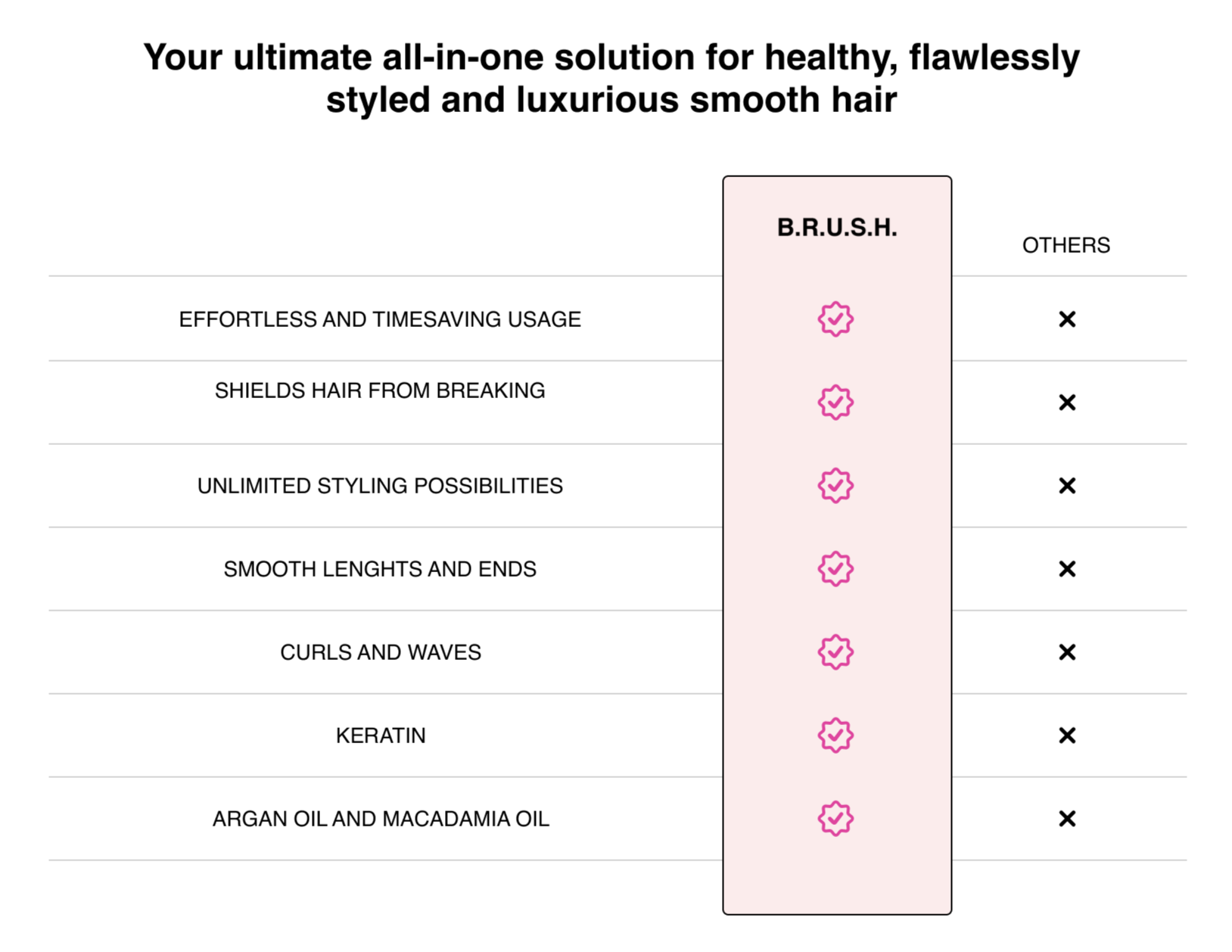The image size is (1232, 952).
Task: Click the Others X mark for Shields Hair row
Action: pyautogui.click(x=1067, y=403)
